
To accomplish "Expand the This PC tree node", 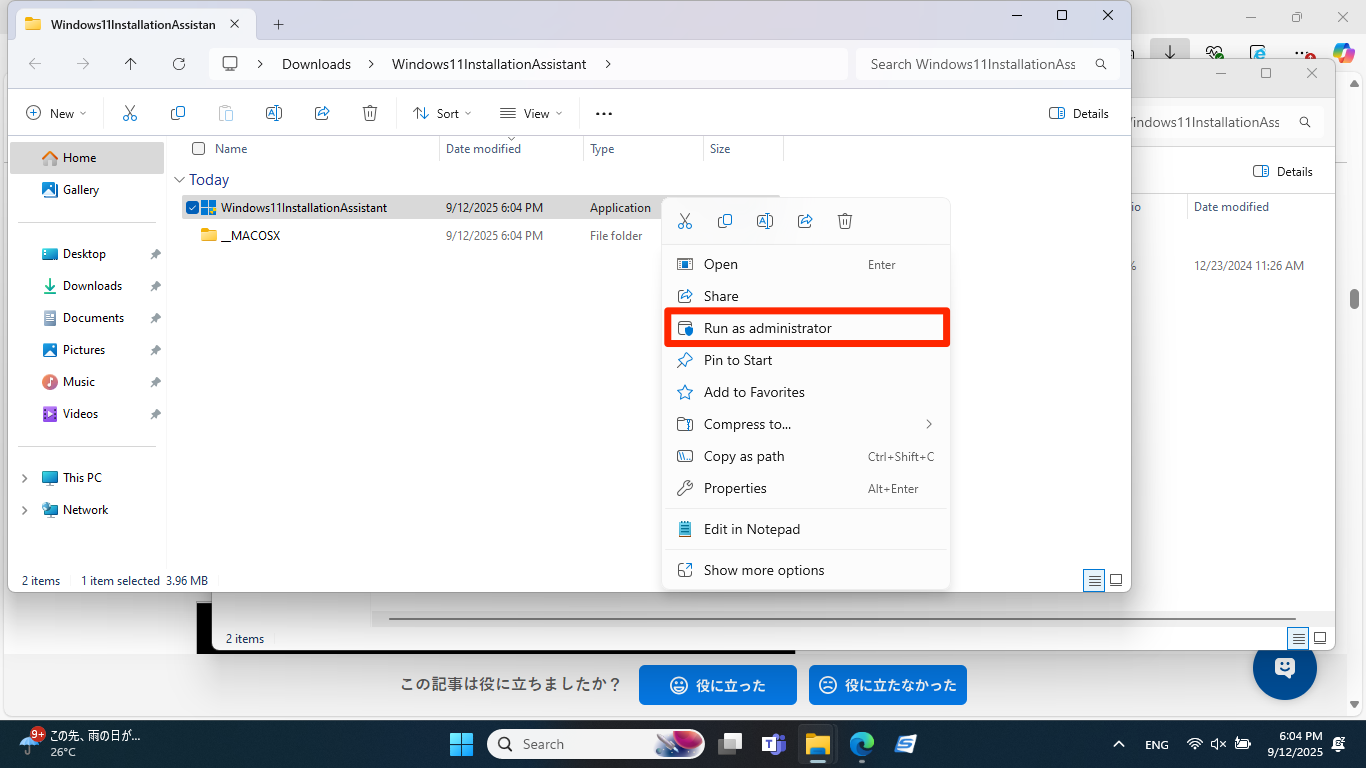I will coord(25,478).
